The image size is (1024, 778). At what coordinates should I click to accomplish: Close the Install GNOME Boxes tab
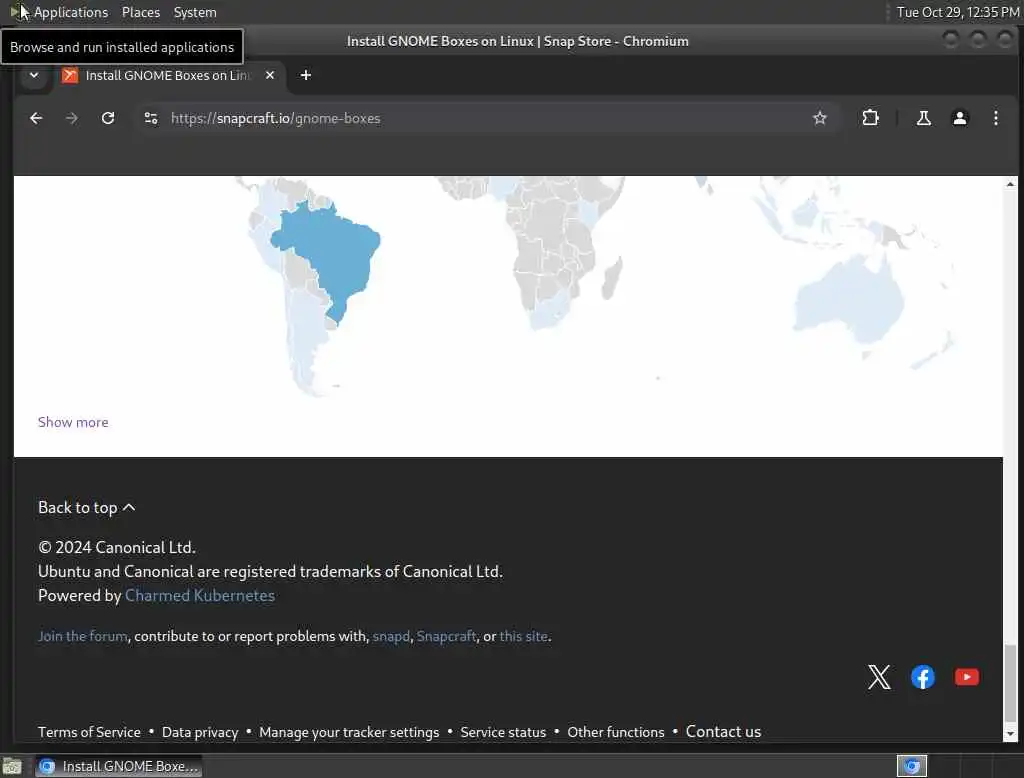270,75
